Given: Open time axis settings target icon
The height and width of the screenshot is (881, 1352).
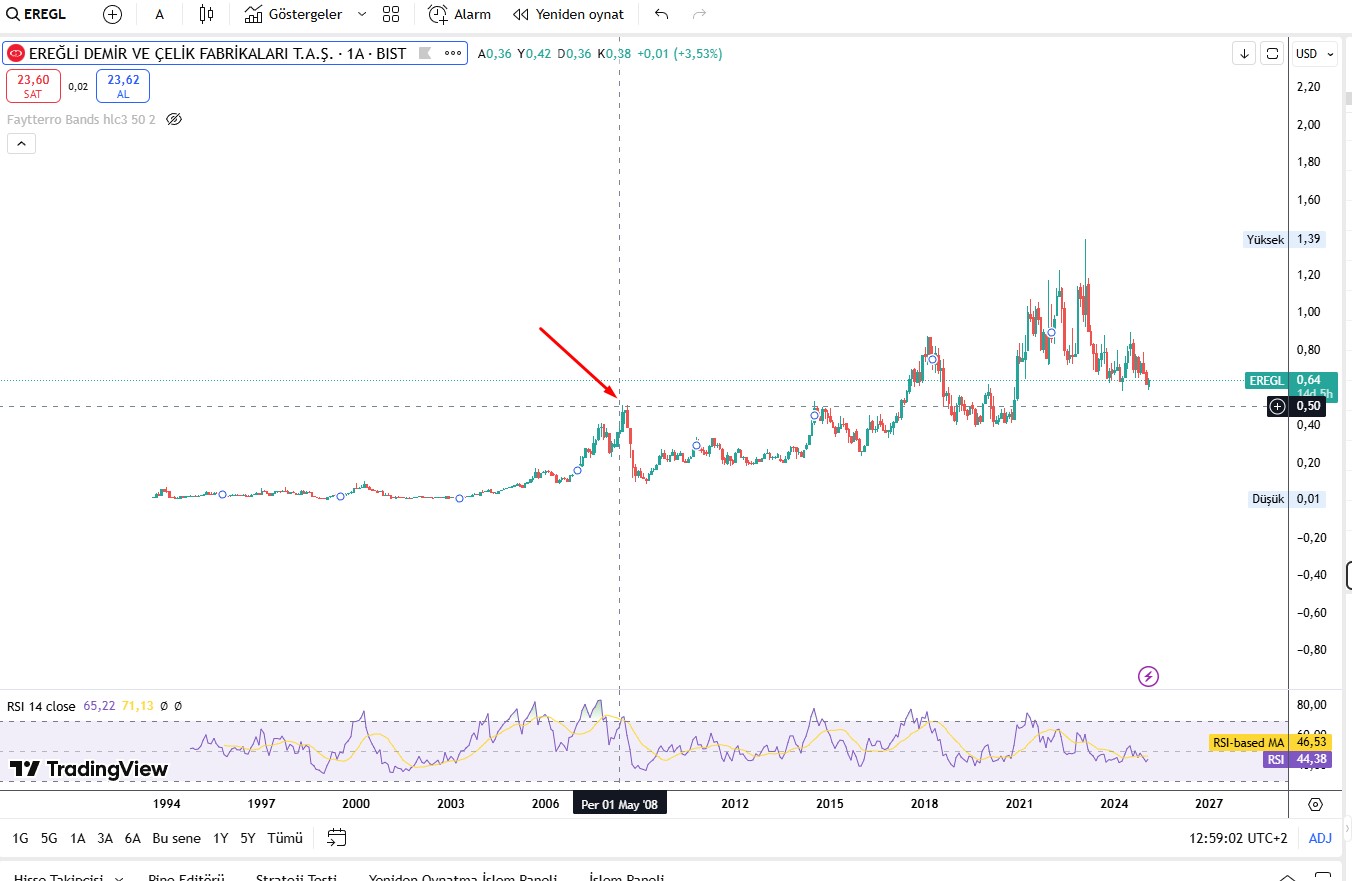Looking at the screenshot, I should [x=1315, y=804].
